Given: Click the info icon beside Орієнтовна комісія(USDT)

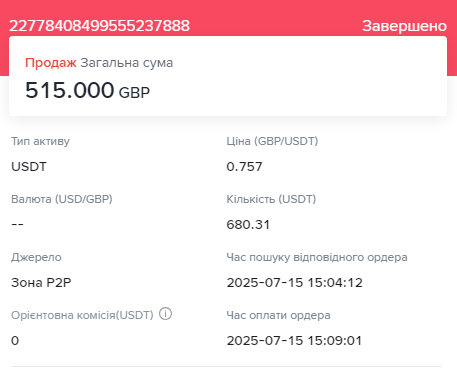Looking at the screenshot, I should click(x=165, y=314).
